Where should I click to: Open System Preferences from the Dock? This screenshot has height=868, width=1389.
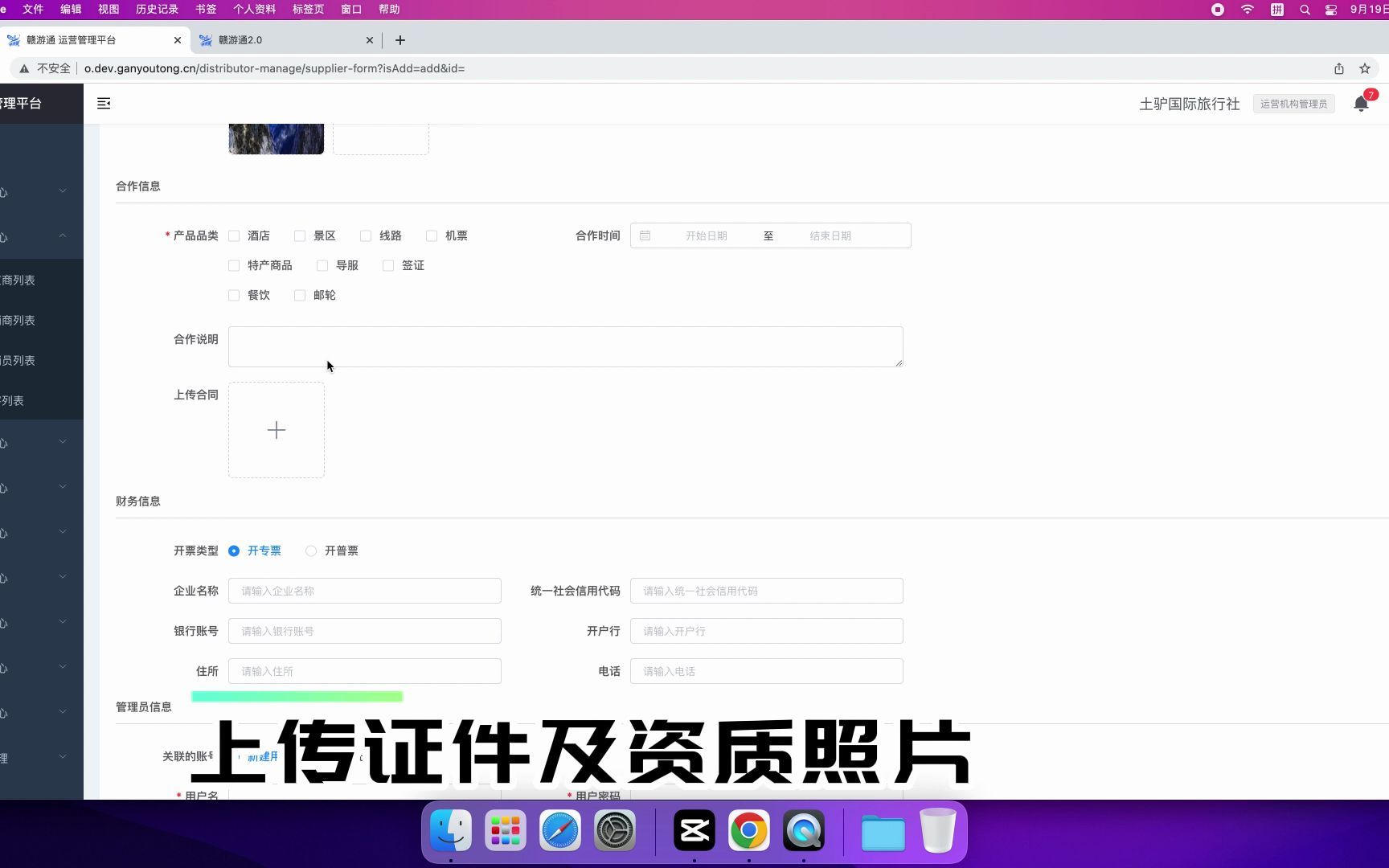pyautogui.click(x=615, y=830)
